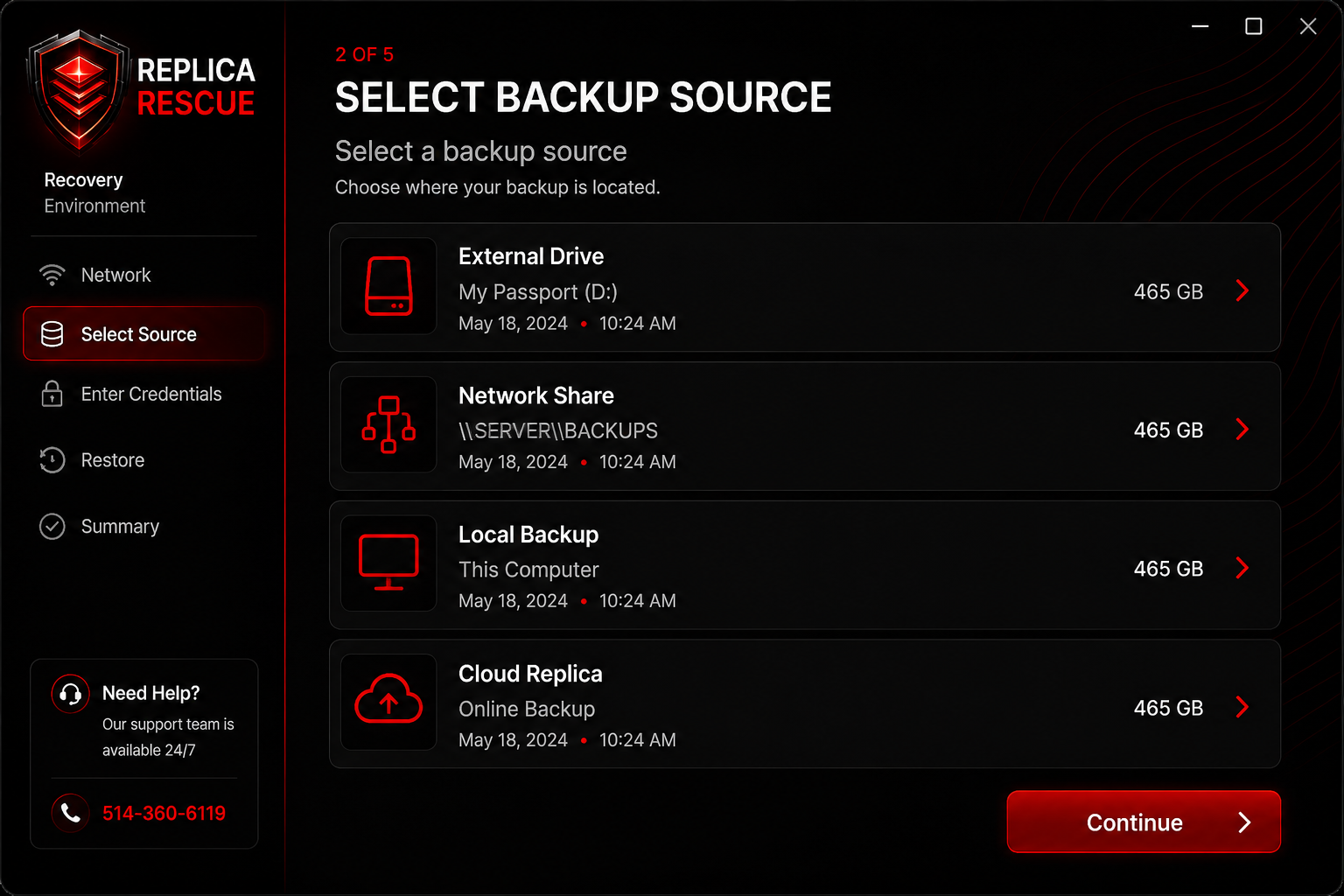1344x896 pixels.
Task: Select the External Drive title text
Action: [x=531, y=256]
